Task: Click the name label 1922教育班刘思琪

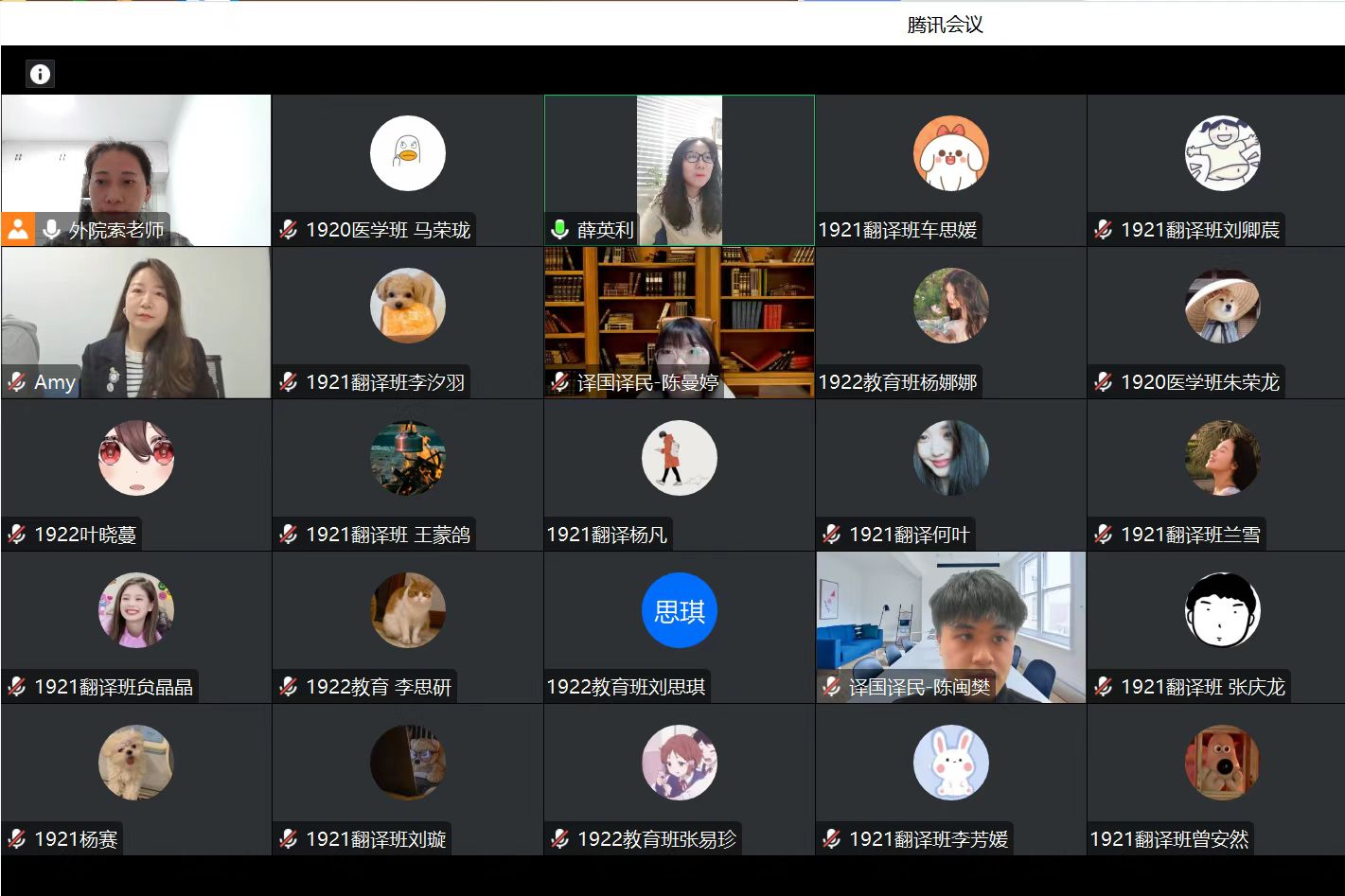Action: [x=626, y=686]
